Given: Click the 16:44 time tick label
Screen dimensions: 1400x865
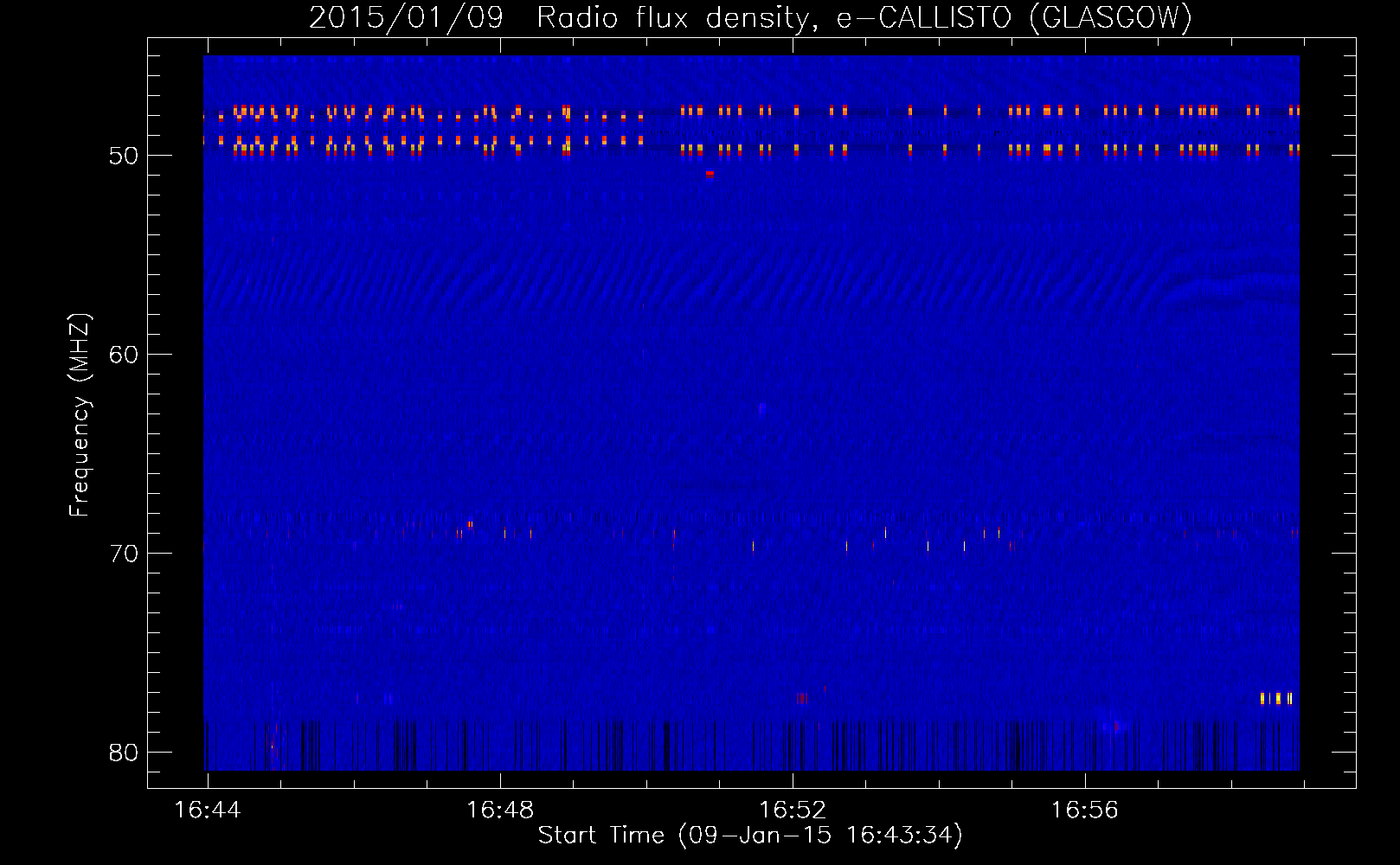Looking at the screenshot, I should tap(208, 810).
